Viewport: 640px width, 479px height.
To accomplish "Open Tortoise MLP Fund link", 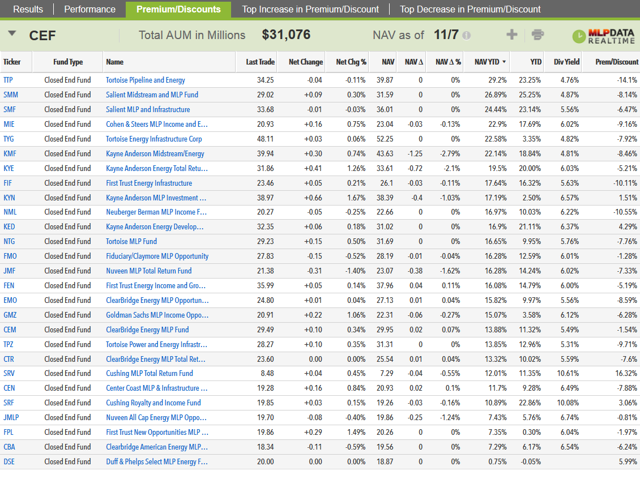I will tap(131, 241).
